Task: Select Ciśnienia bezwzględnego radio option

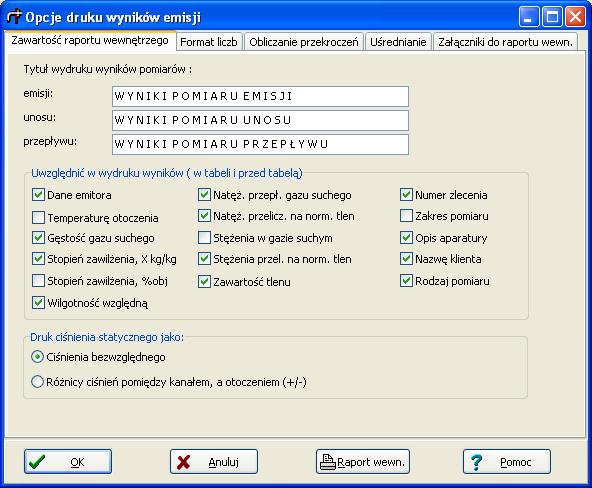Action: (x=37, y=357)
